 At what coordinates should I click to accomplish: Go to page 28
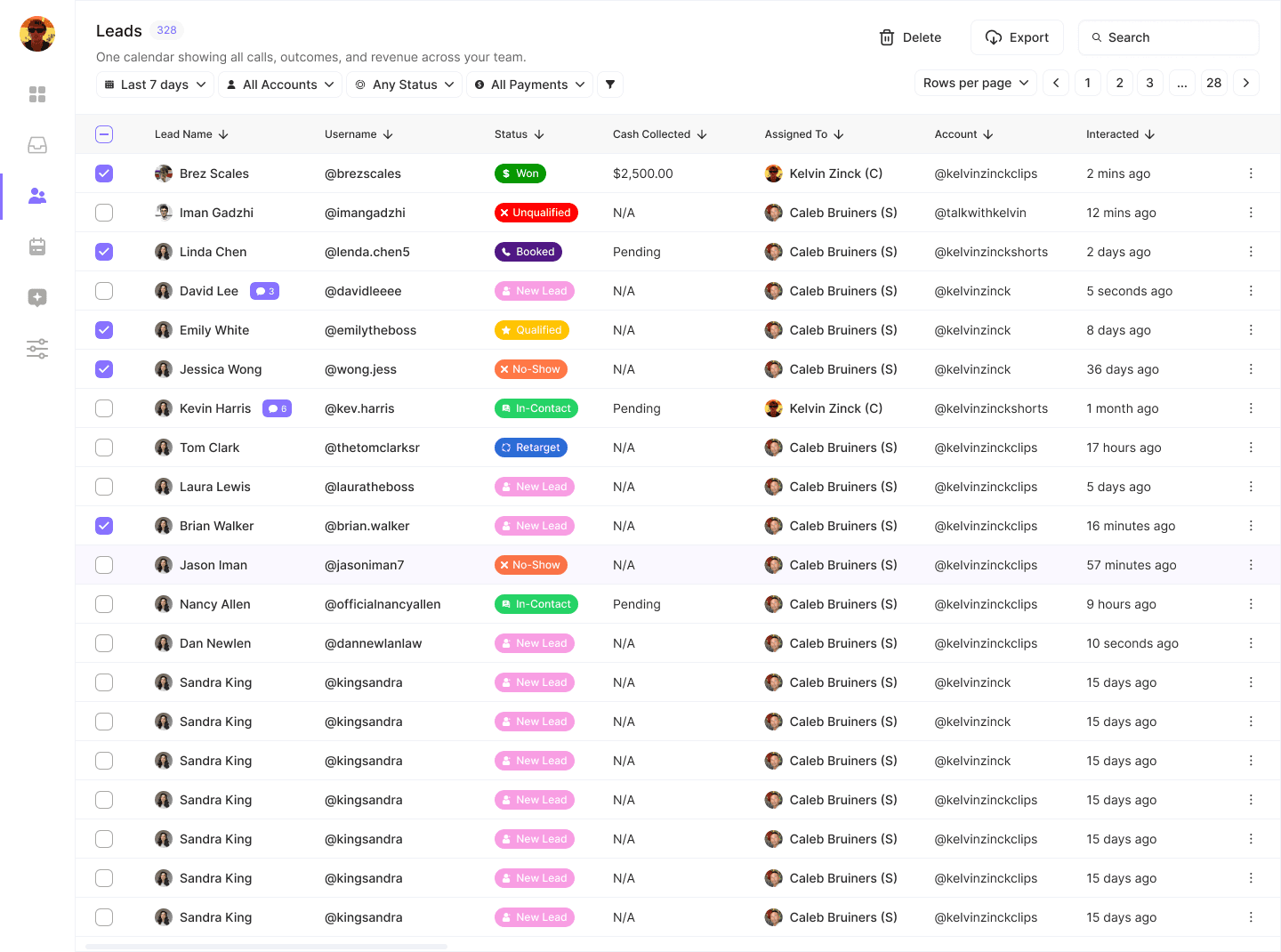(1214, 83)
